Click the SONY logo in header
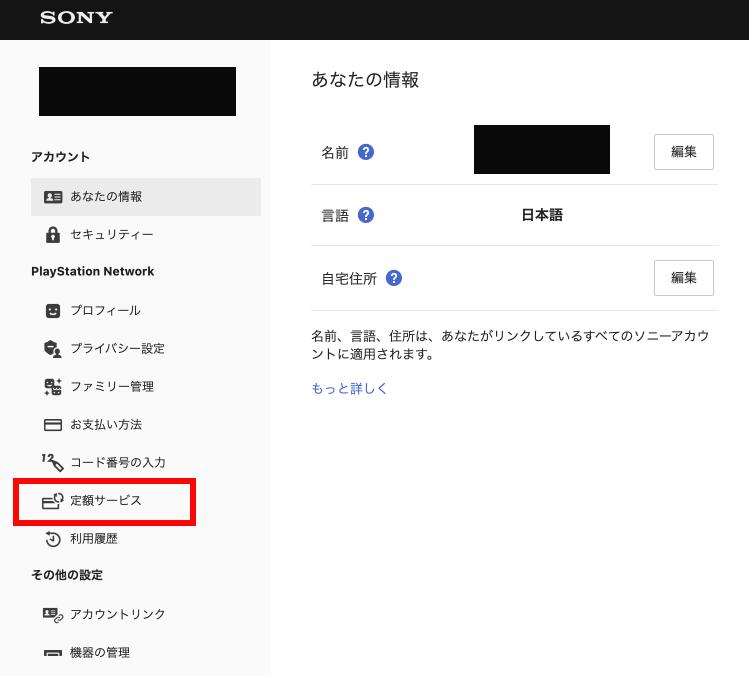Image resolution: width=749 pixels, height=676 pixels. (x=76, y=18)
